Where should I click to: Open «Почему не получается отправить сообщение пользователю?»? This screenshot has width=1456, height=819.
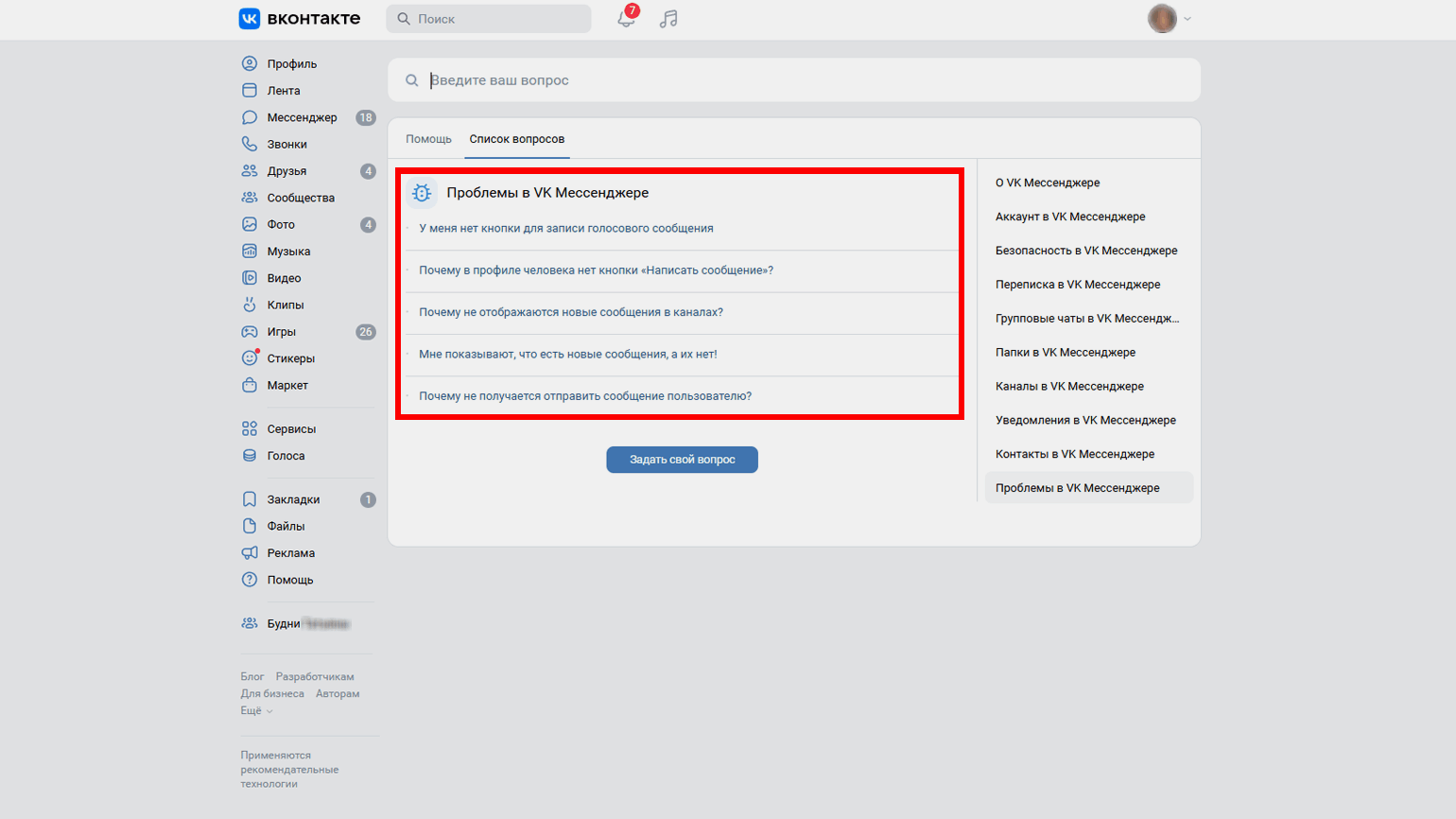click(x=584, y=396)
